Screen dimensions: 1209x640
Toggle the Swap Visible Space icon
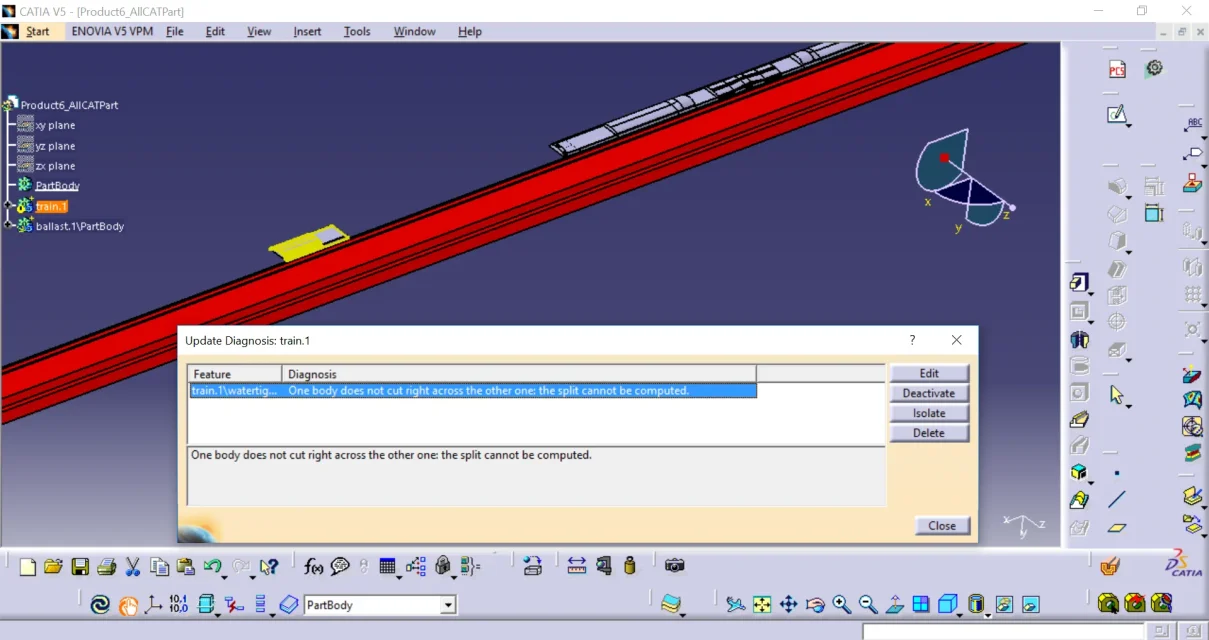pyautogui.click(x=1030, y=604)
